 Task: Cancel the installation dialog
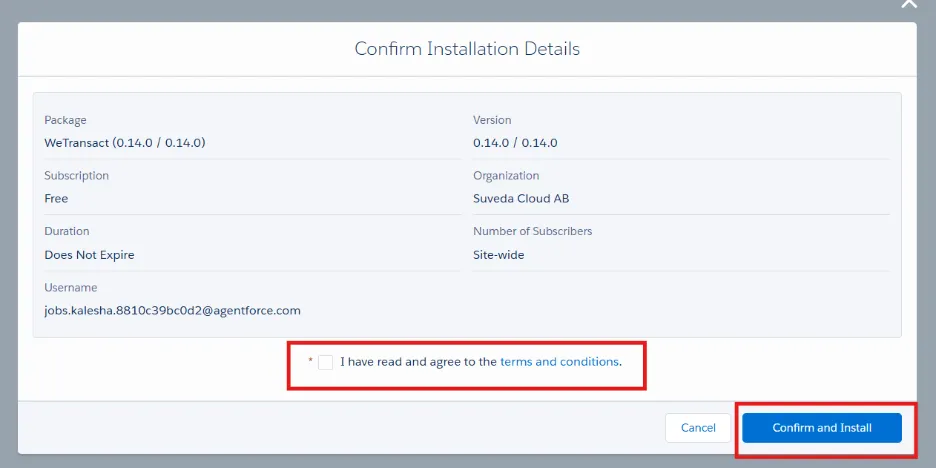[x=698, y=427]
